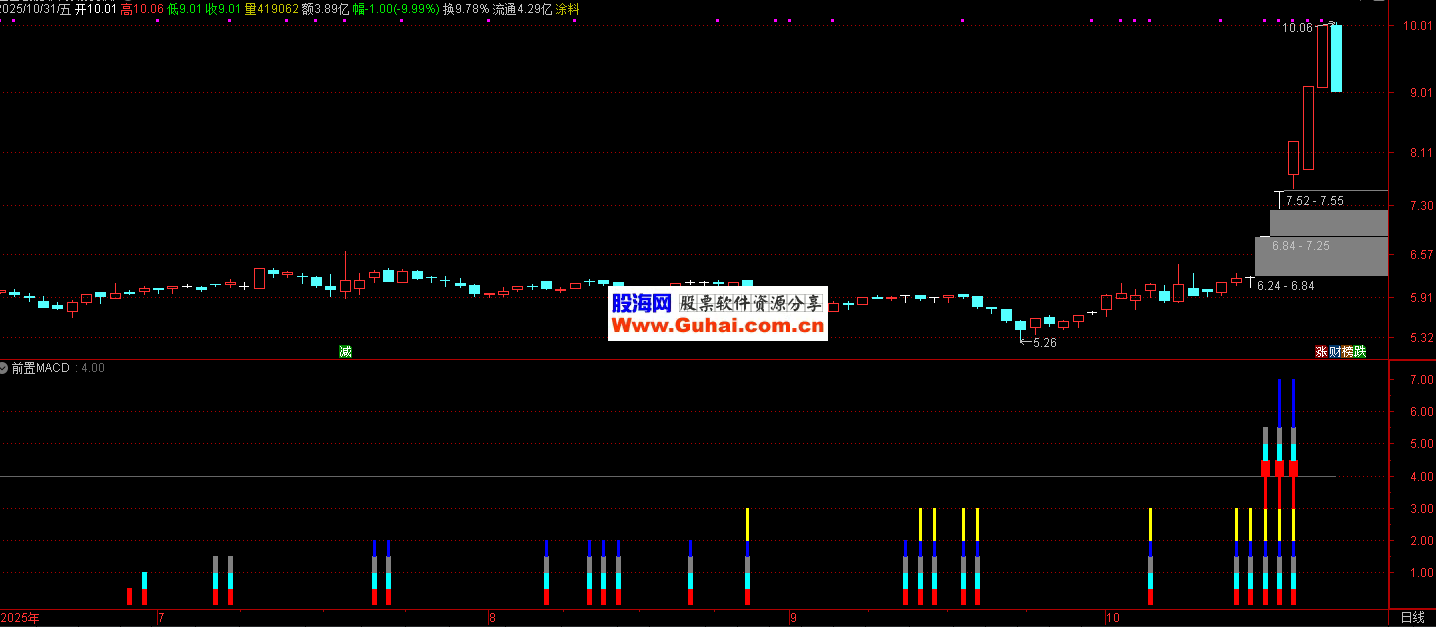Click the orange 榜 tag icon
Image resolution: width=1436 pixels, height=627 pixels.
click(1346, 351)
